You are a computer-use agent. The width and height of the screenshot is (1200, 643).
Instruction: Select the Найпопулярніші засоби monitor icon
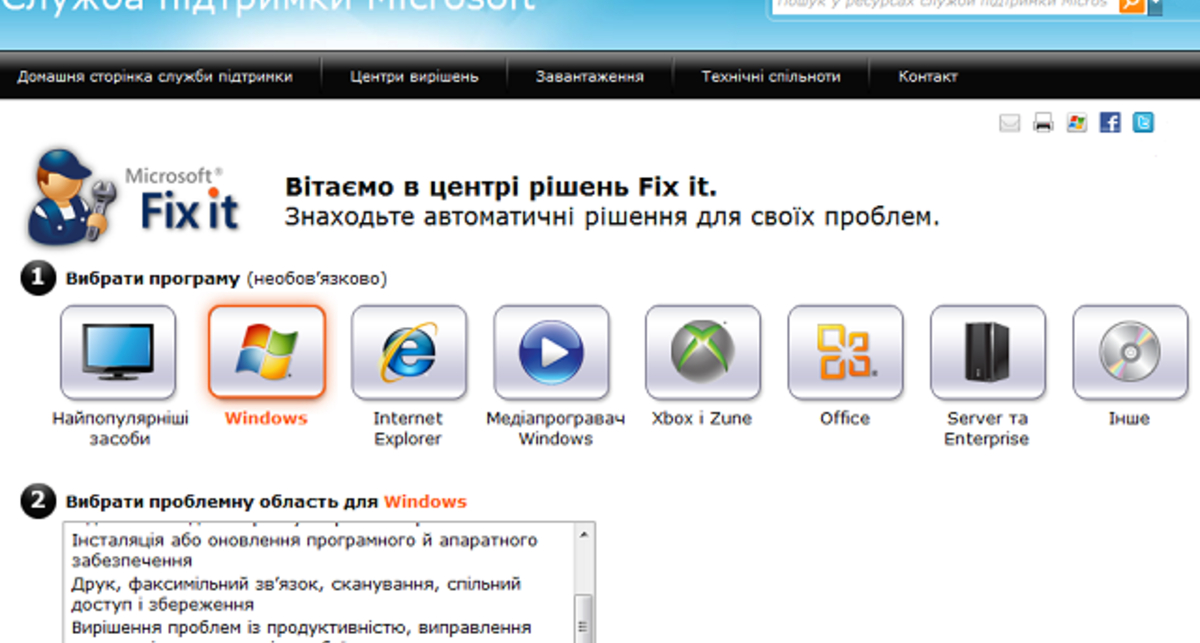click(x=118, y=352)
